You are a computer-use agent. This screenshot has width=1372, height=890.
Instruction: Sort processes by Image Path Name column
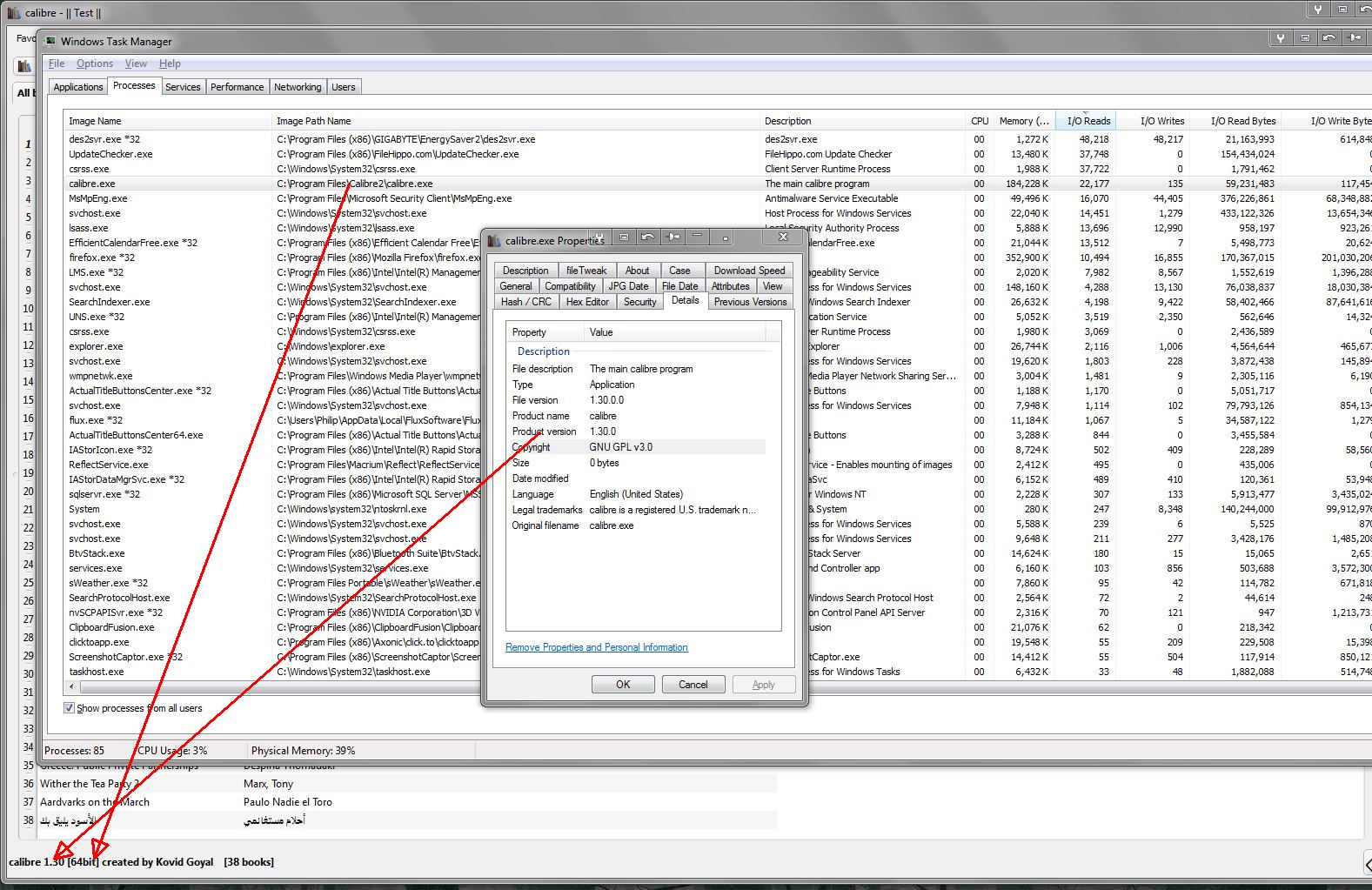pyautogui.click(x=516, y=121)
